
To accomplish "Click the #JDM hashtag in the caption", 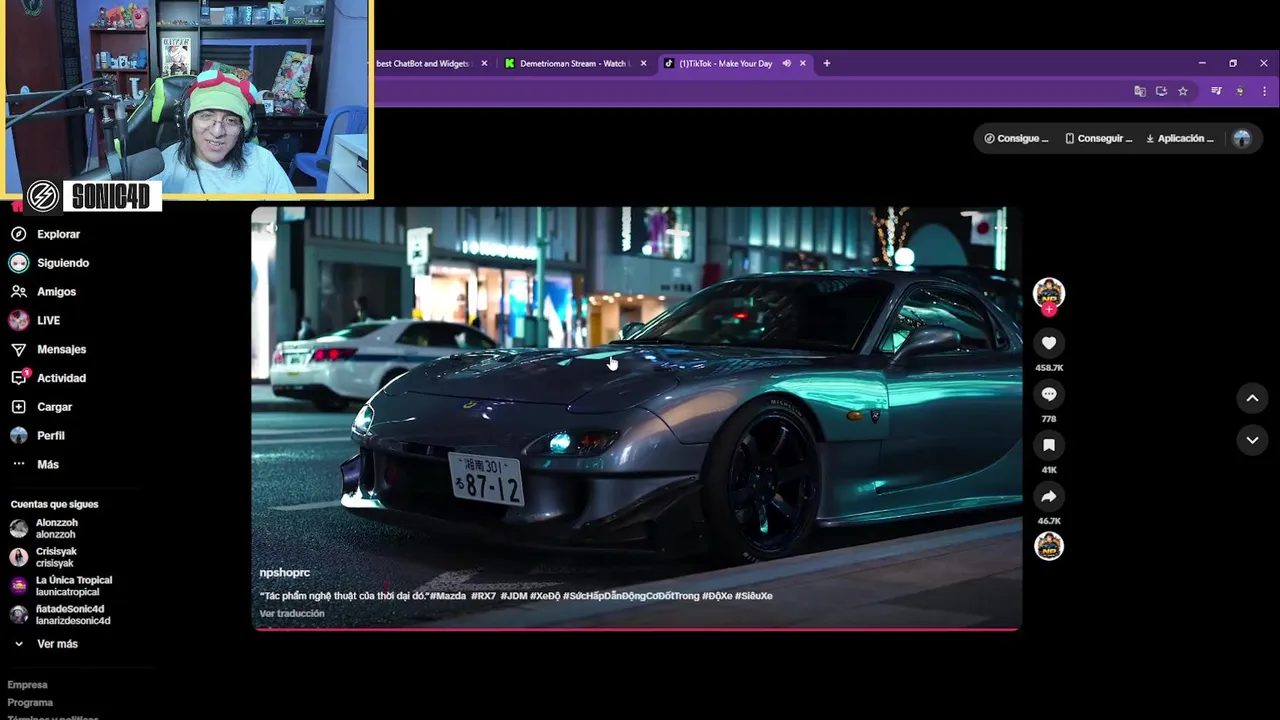I will pyautogui.click(x=514, y=596).
